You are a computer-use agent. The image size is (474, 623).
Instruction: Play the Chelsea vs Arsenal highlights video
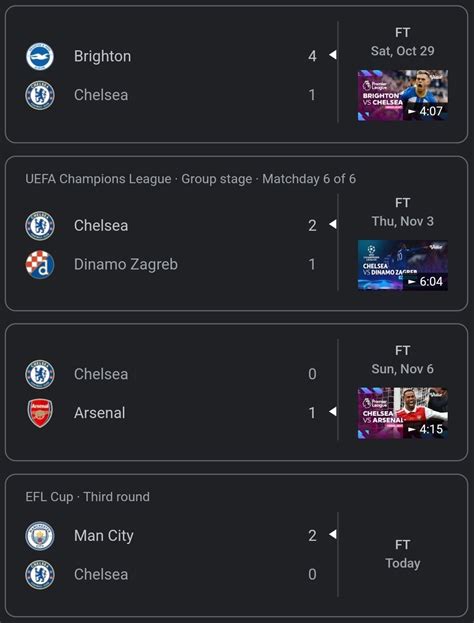tap(403, 413)
